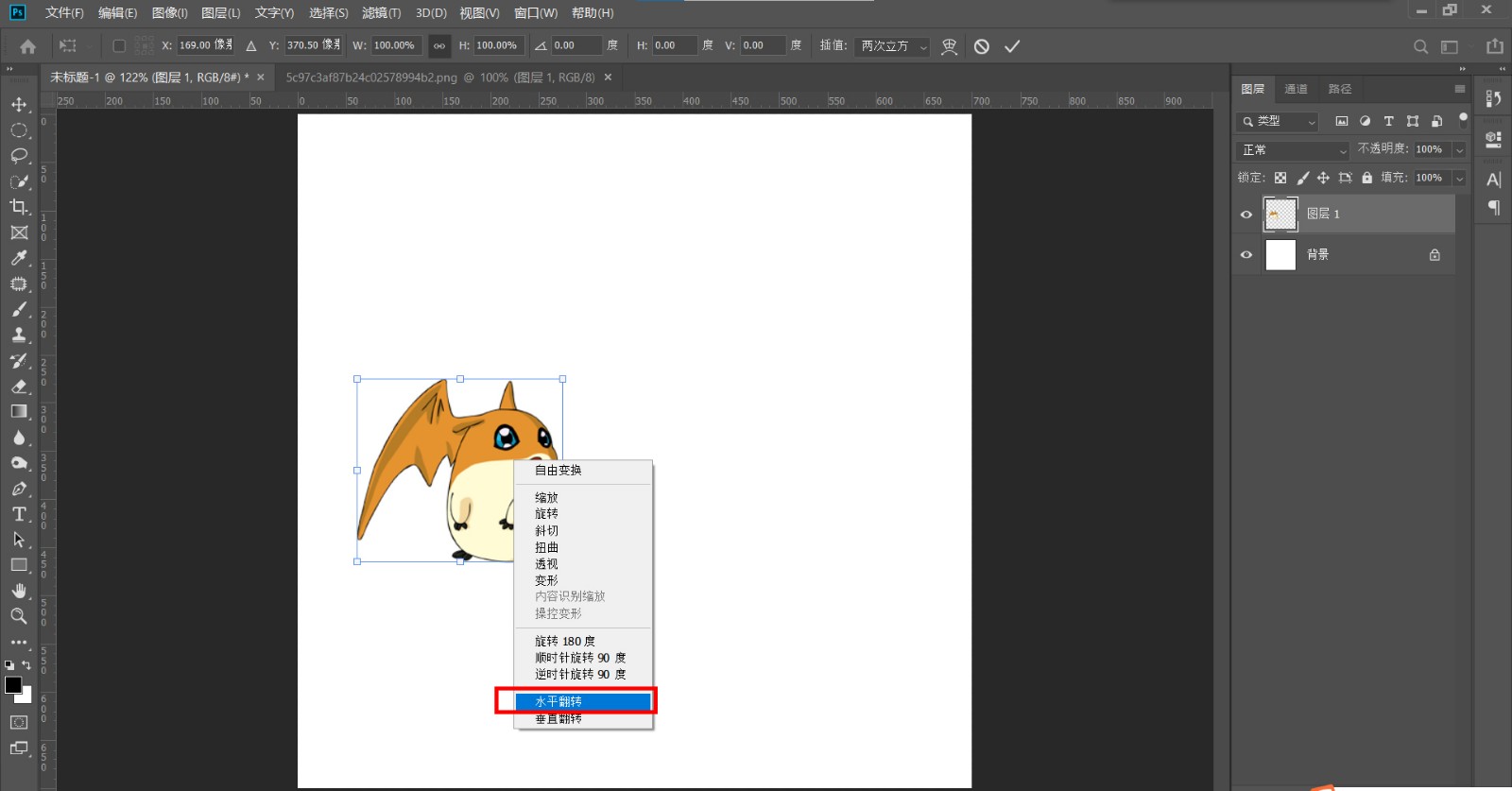Select the Zoom tool
The image size is (1512, 791).
[x=19, y=616]
